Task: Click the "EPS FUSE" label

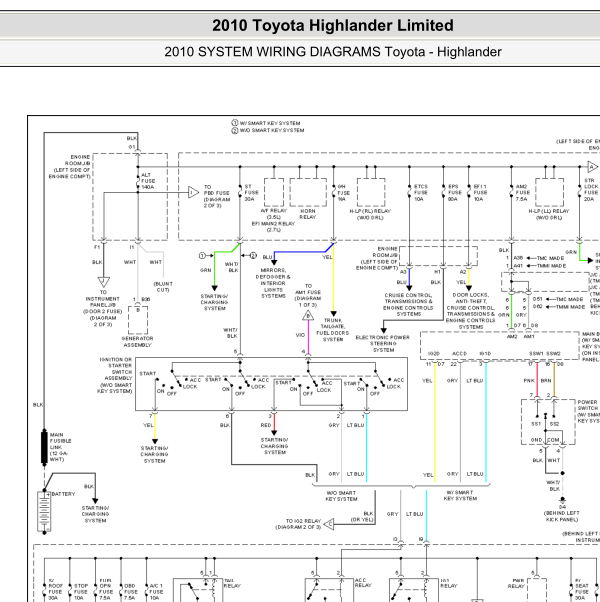Action: coord(455,190)
